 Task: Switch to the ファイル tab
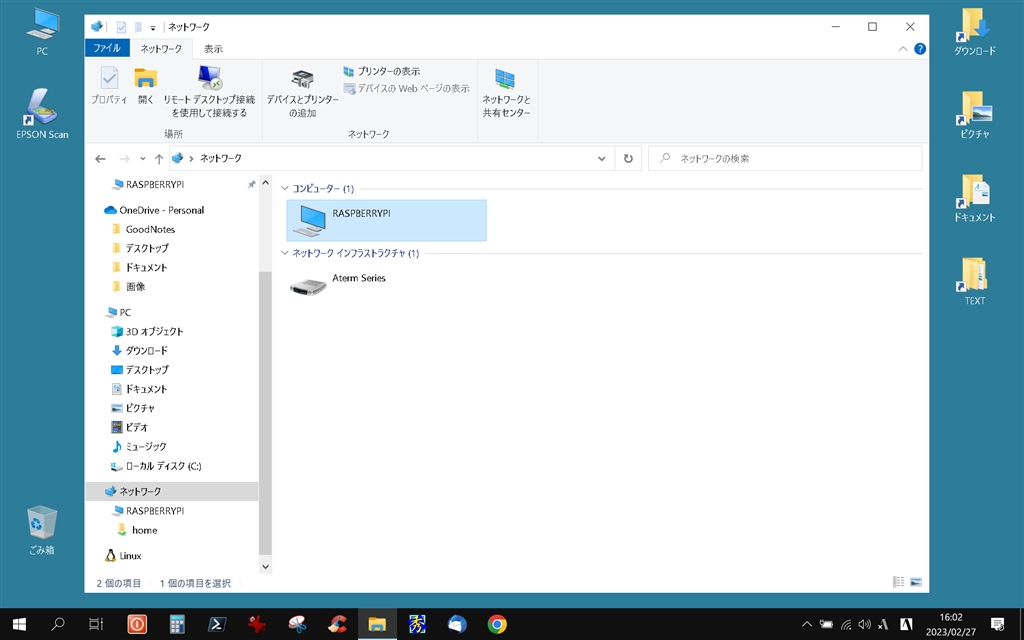107,48
